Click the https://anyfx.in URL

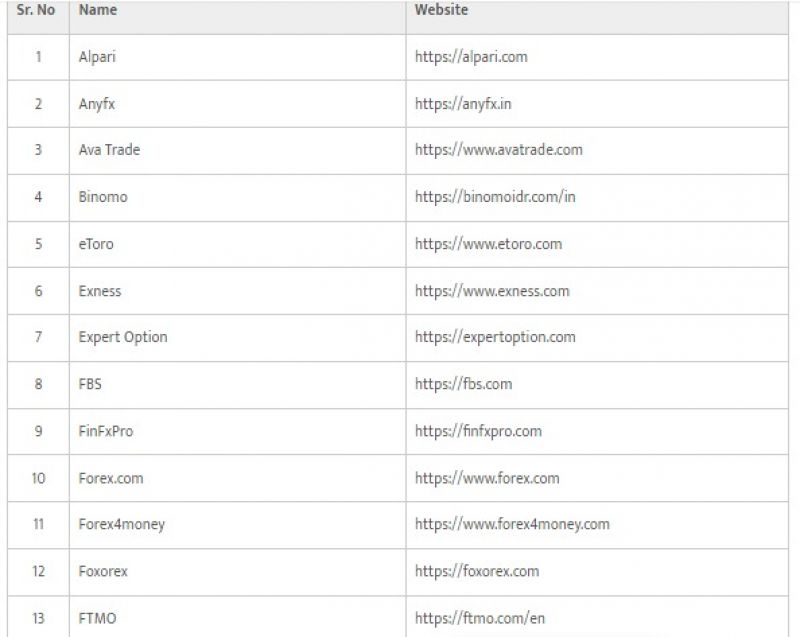point(463,104)
